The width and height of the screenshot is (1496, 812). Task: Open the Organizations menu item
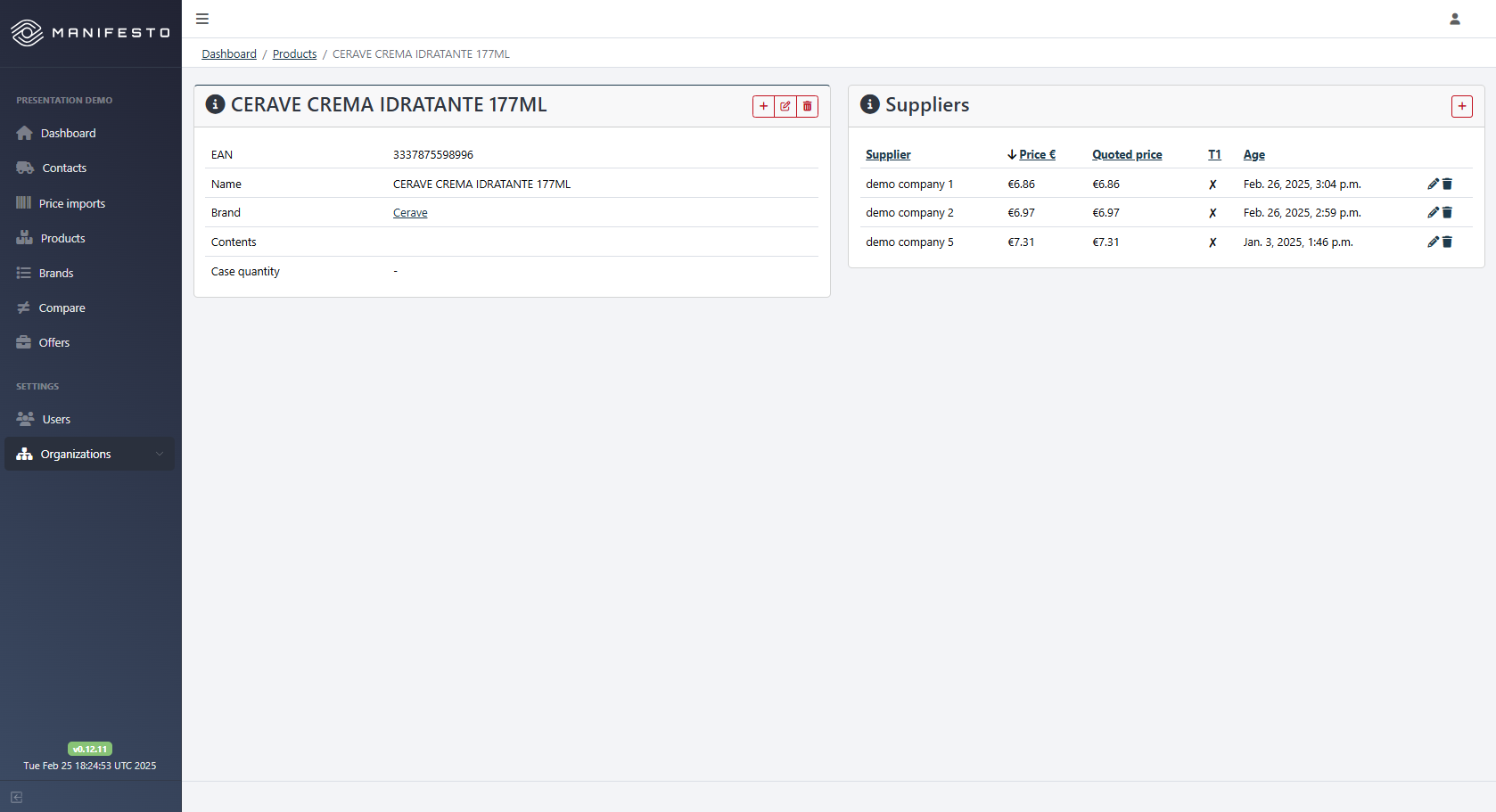[89, 454]
